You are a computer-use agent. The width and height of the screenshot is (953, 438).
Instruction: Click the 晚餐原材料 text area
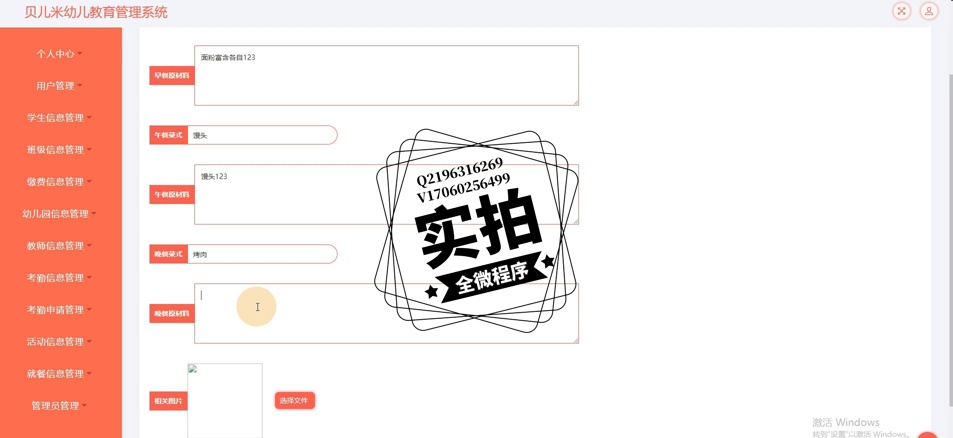coord(387,313)
